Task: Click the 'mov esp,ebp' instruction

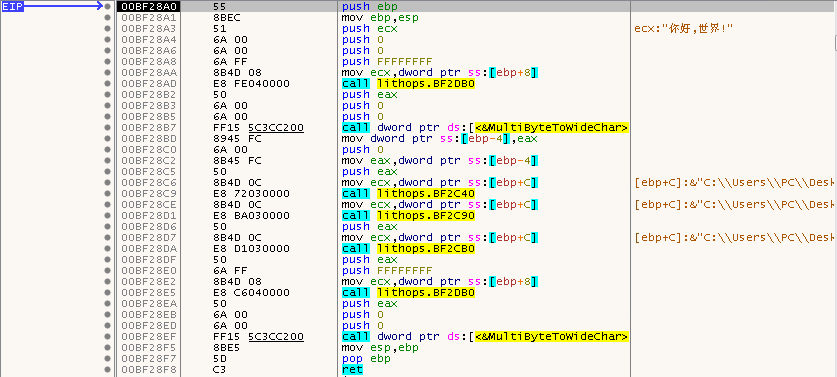Action: pyautogui.click(x=380, y=348)
